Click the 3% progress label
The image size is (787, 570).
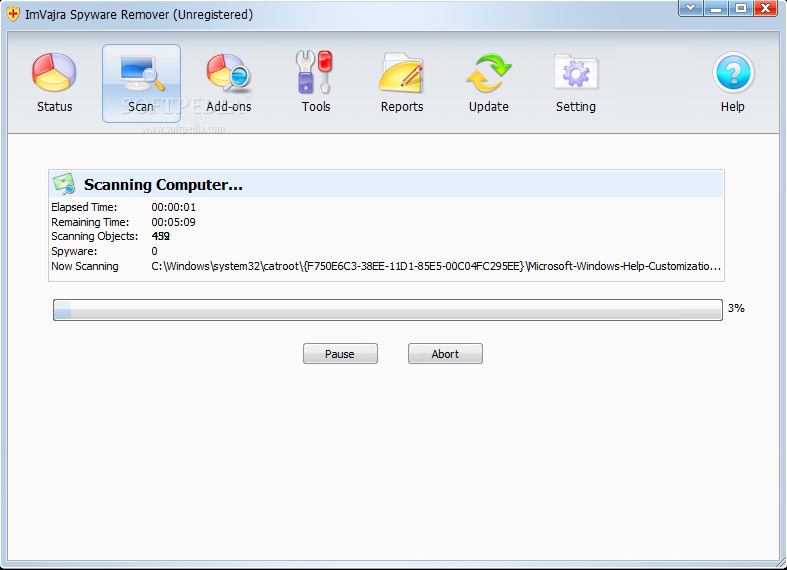point(736,308)
